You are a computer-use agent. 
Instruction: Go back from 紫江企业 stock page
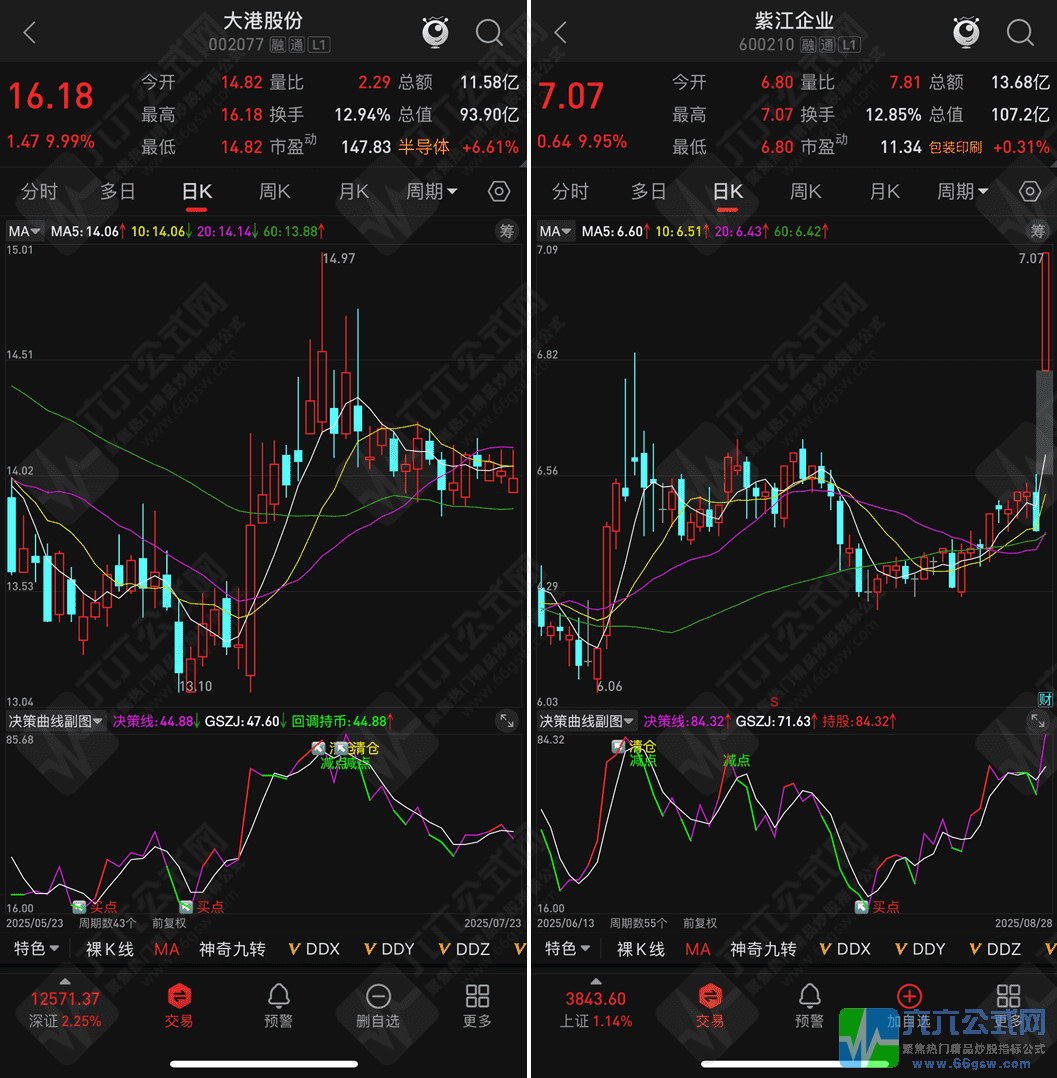[x=560, y=32]
